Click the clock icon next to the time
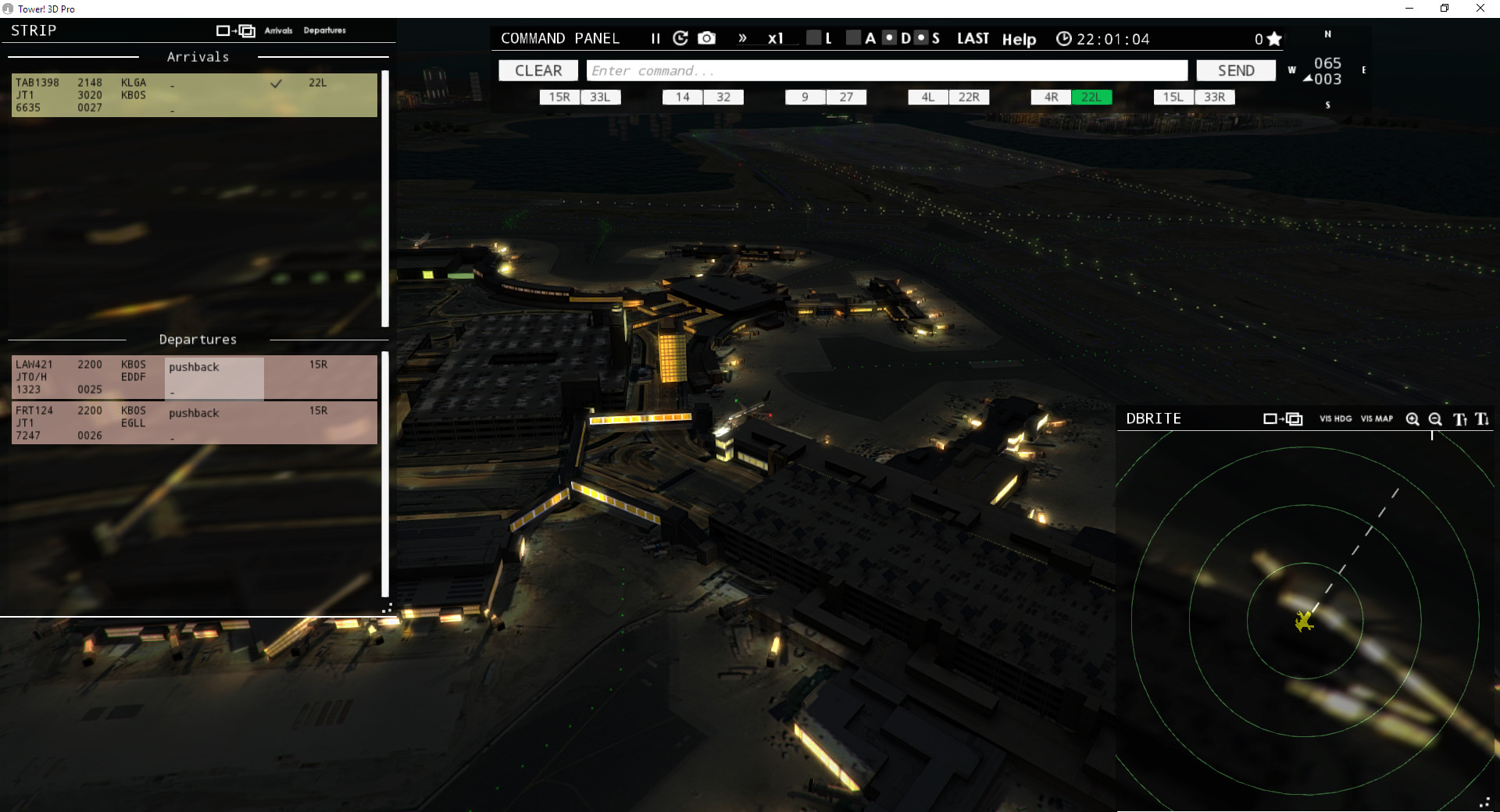 (1063, 37)
